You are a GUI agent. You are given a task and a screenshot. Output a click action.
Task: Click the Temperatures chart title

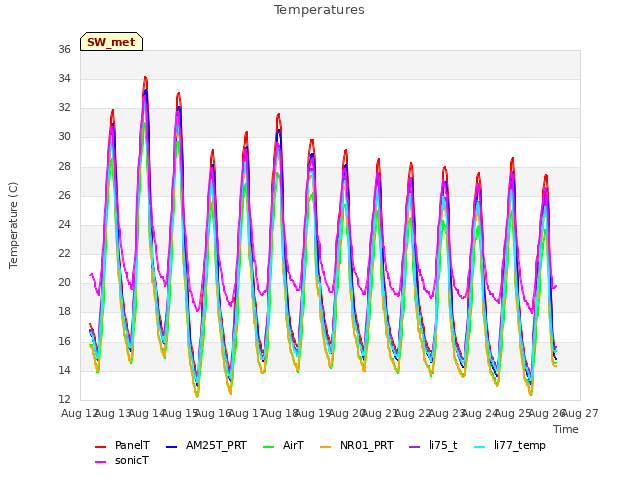[x=319, y=10]
